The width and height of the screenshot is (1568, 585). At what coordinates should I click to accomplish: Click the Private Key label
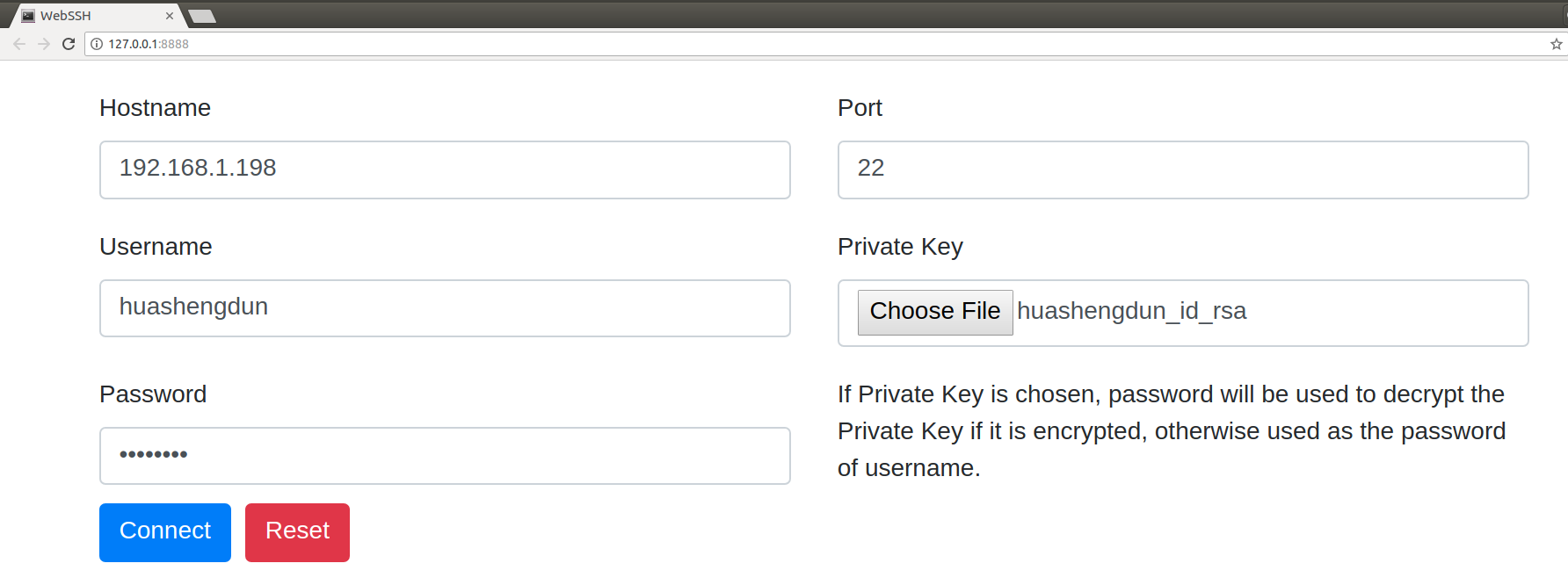pyautogui.click(x=900, y=247)
